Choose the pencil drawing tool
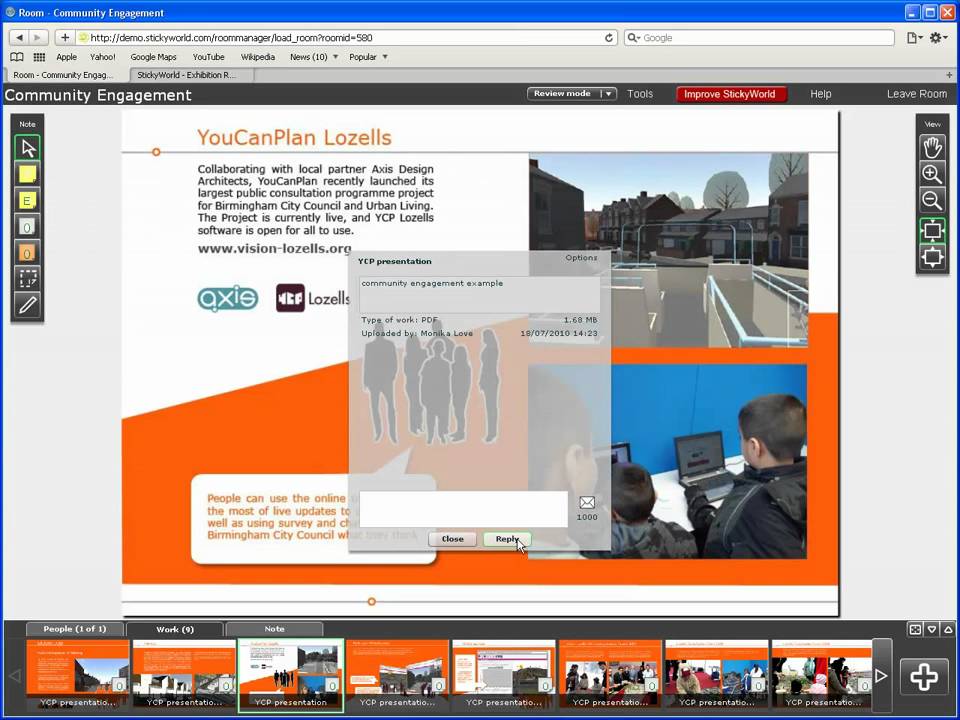The height and width of the screenshot is (720, 960). 28,305
